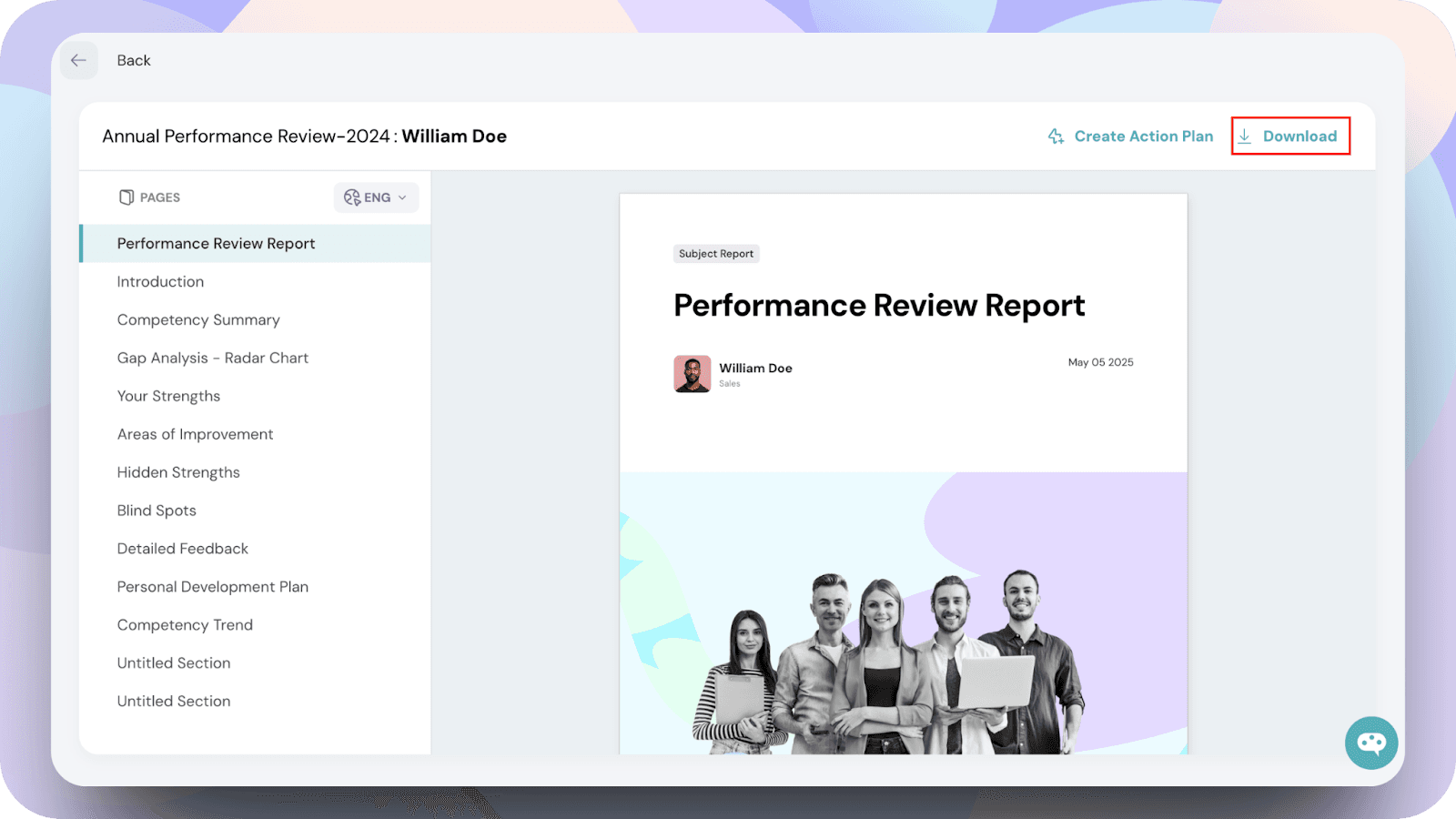The image size is (1456, 819).
Task: Select the Performance Review Report page
Action: coord(216,244)
